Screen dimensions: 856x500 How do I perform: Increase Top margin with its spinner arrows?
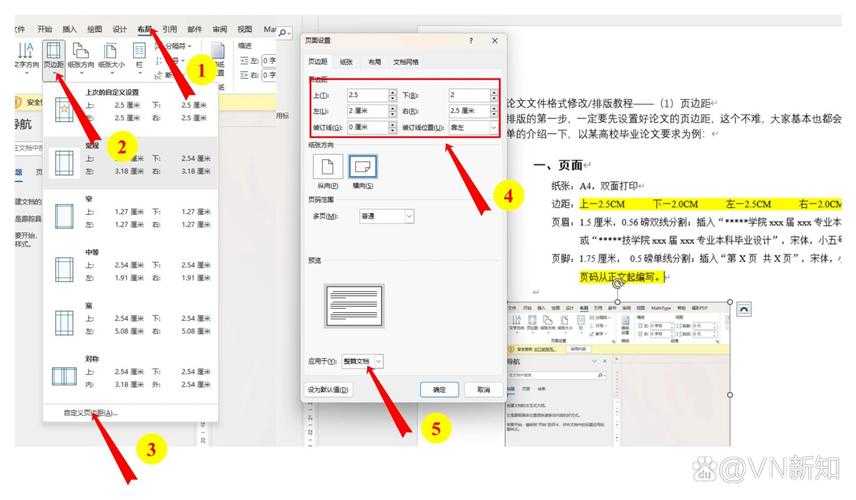[x=393, y=95]
